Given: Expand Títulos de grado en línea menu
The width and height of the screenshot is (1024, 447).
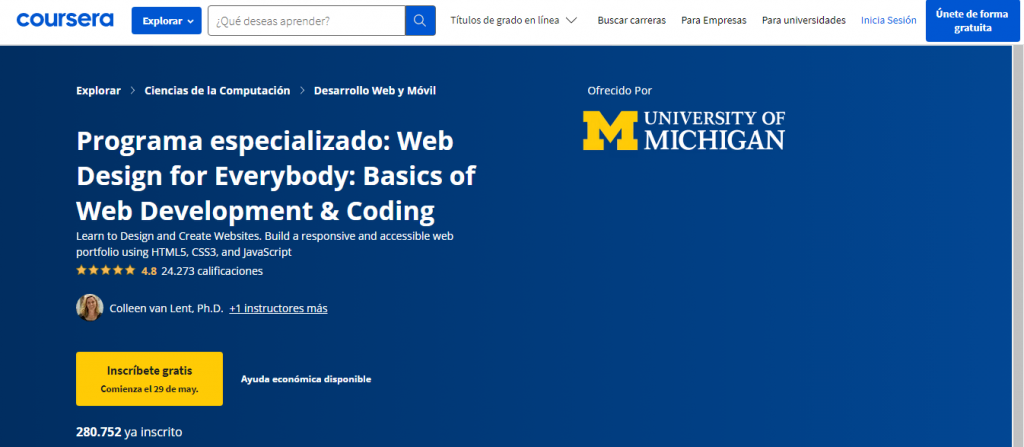Looking at the screenshot, I should (x=505, y=20).
